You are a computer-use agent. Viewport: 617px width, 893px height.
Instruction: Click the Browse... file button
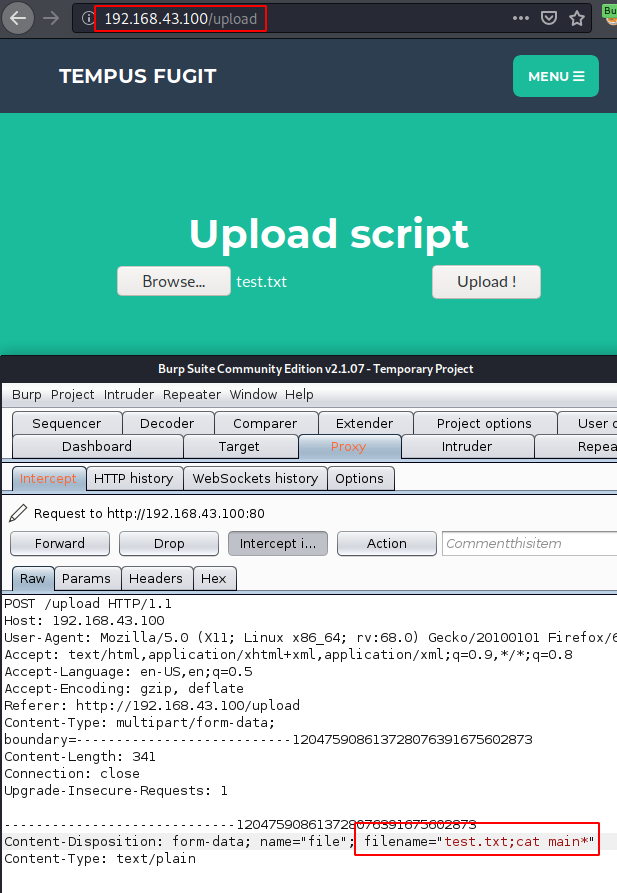(174, 281)
